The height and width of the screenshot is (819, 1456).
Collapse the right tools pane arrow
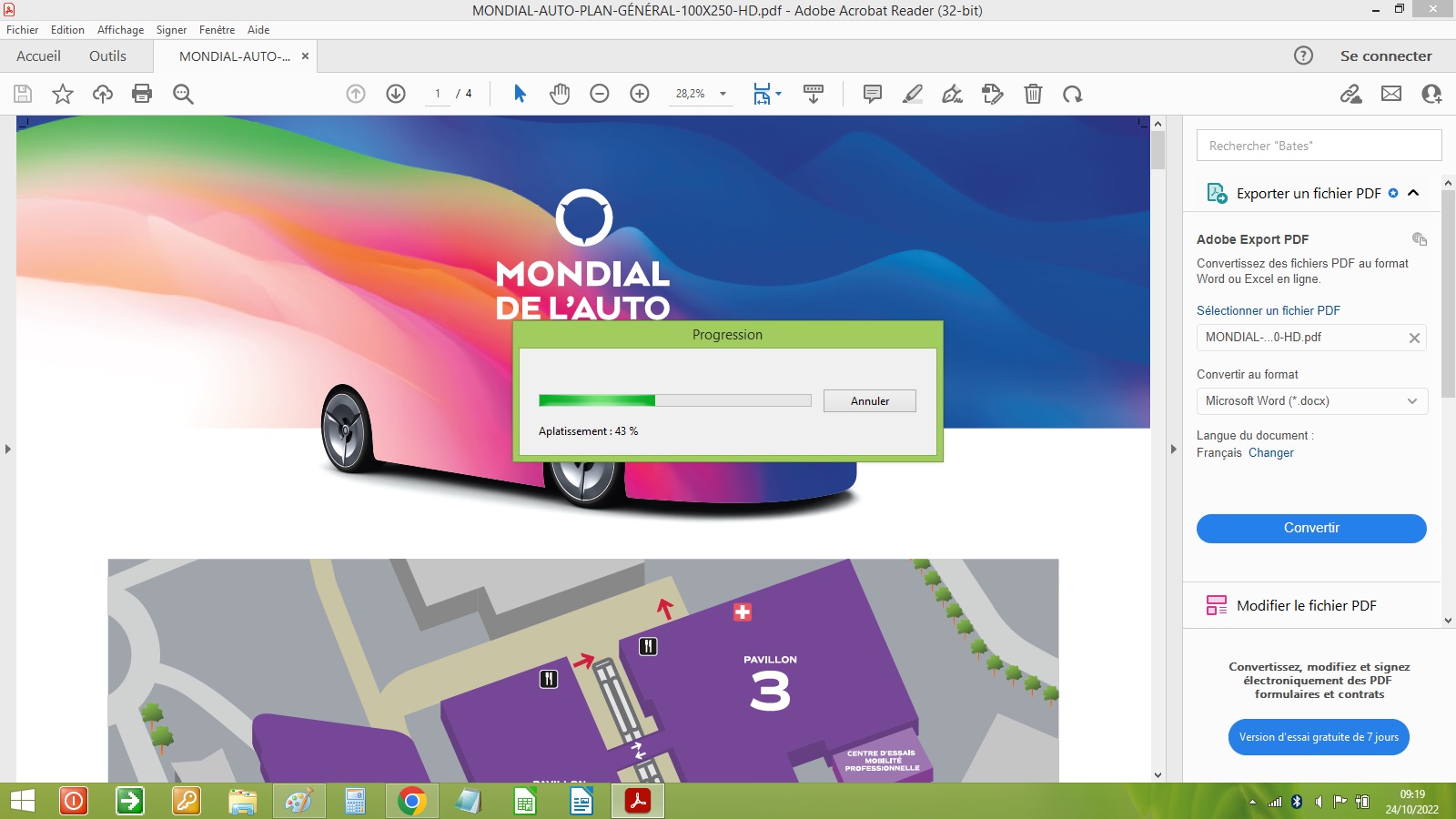coord(1174,449)
